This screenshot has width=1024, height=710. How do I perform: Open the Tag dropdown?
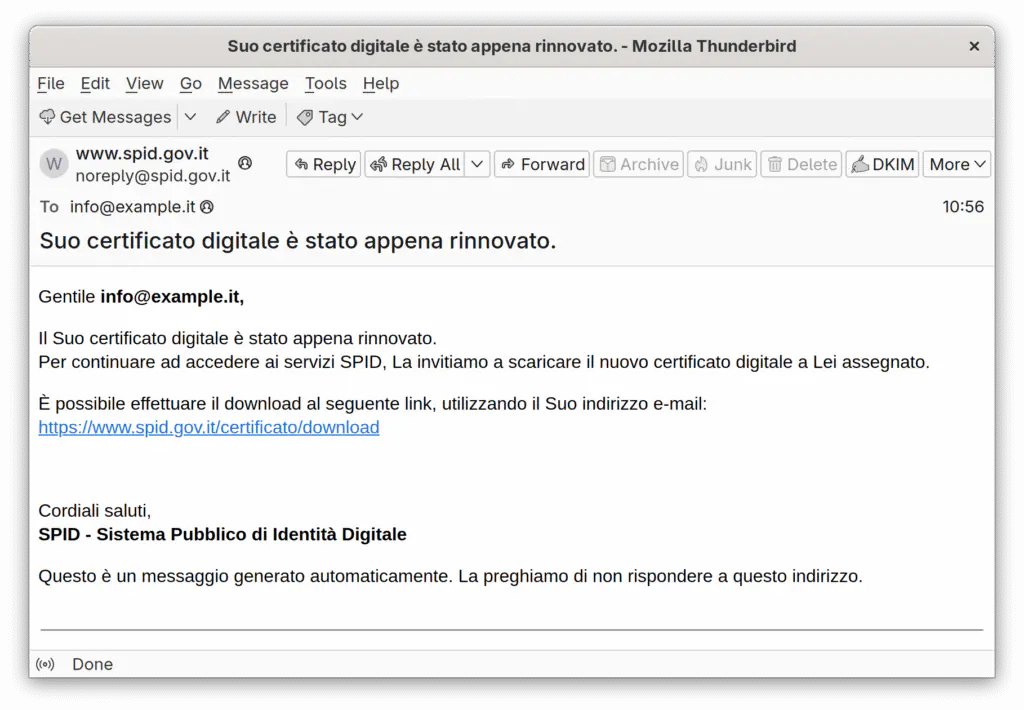[x=330, y=117]
